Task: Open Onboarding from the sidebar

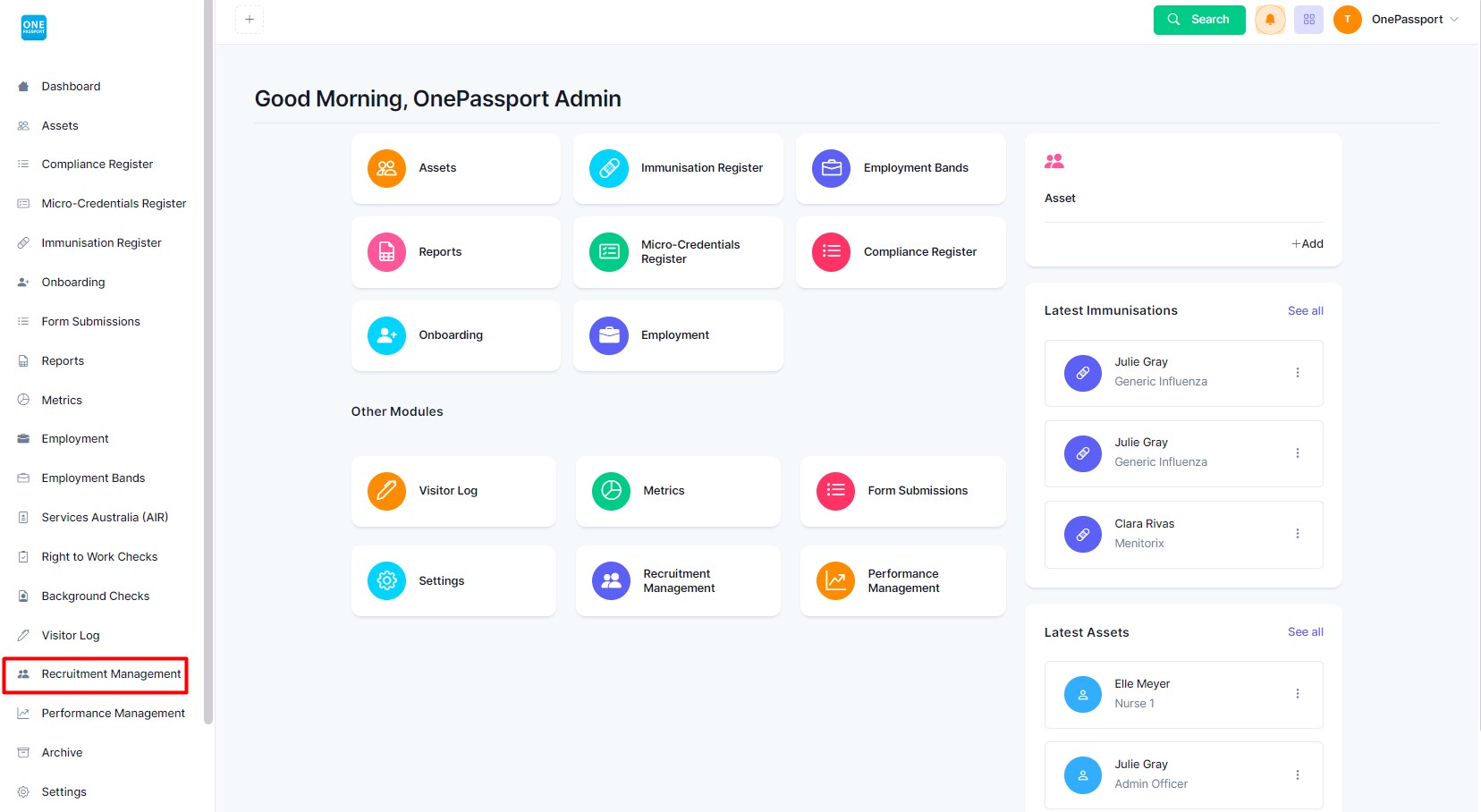Action: pyautogui.click(x=72, y=283)
